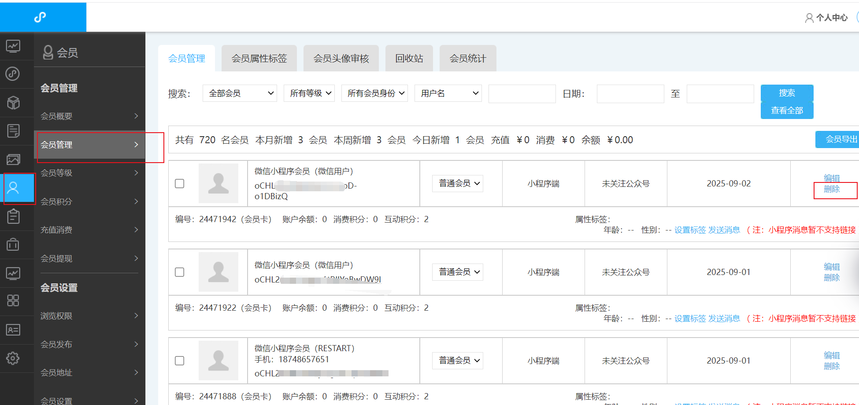Open the briefcase bag icon in sidebar
This screenshot has width=859, height=405.
point(13,244)
